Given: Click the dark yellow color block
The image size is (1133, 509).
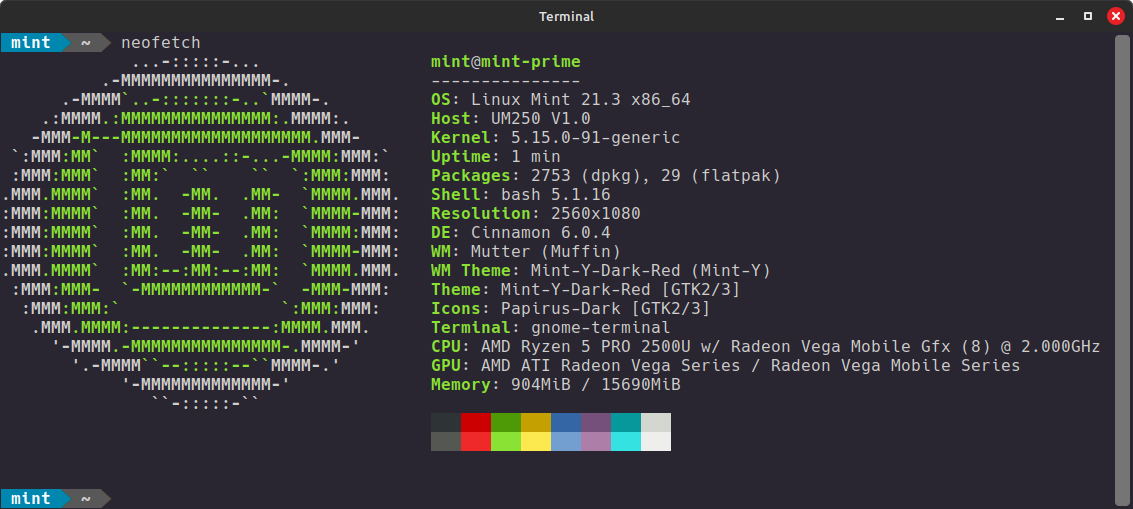Looking at the screenshot, I should [535, 422].
